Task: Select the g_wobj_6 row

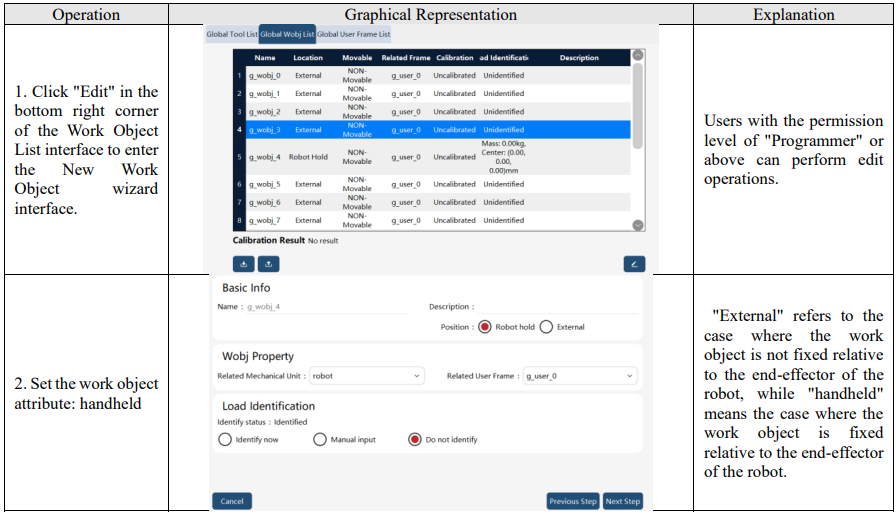Action: (433, 202)
